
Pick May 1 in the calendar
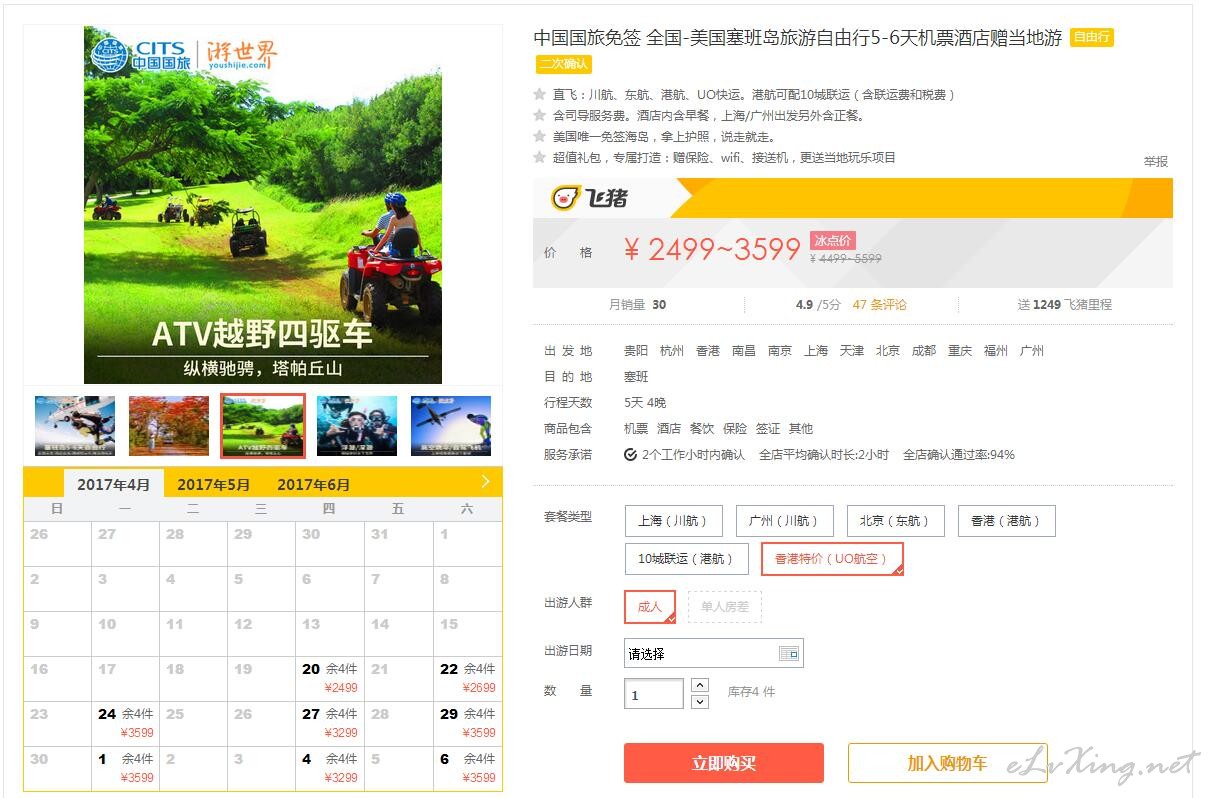pos(126,768)
